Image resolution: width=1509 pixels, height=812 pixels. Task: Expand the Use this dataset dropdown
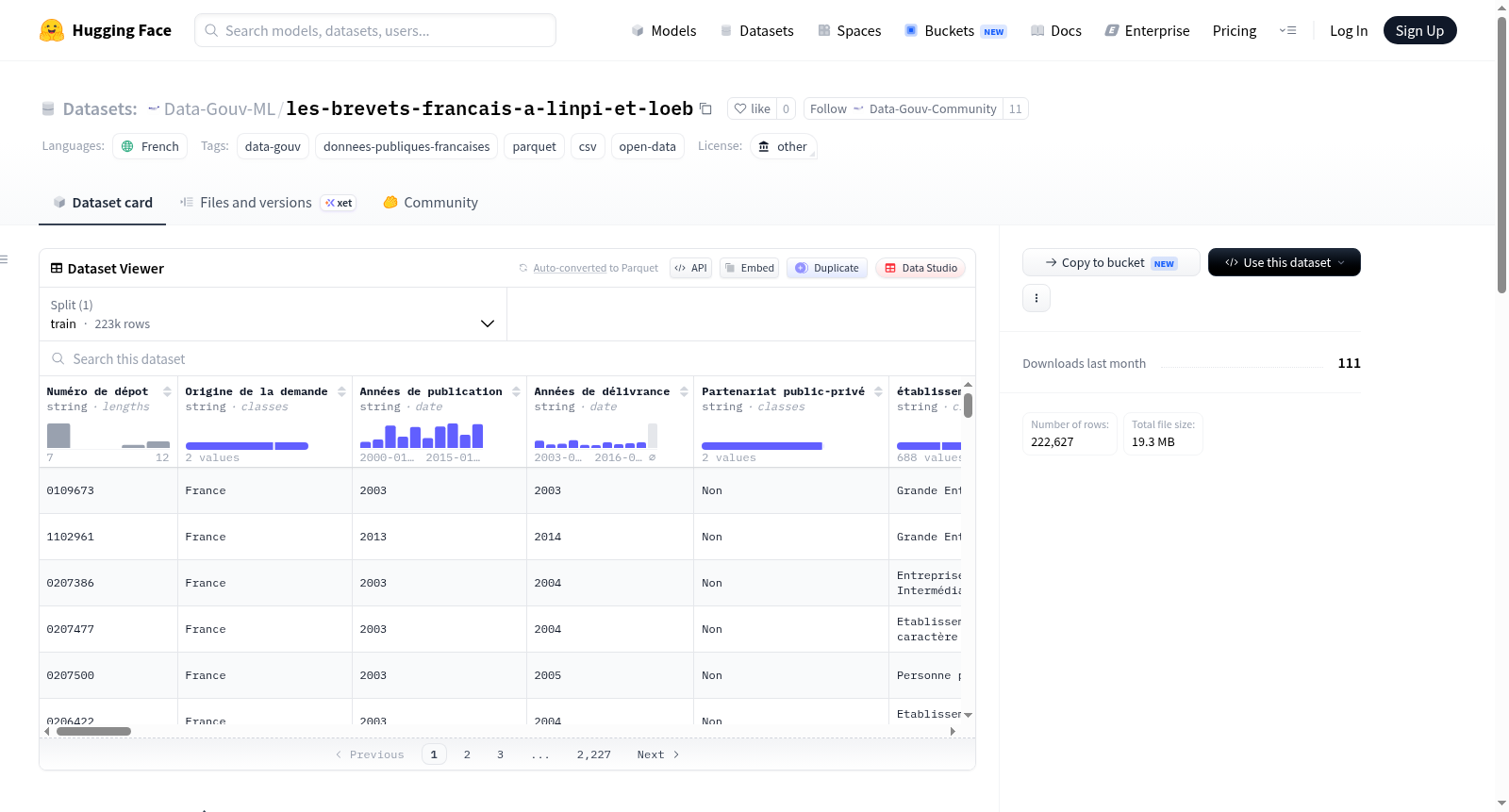(x=1285, y=262)
